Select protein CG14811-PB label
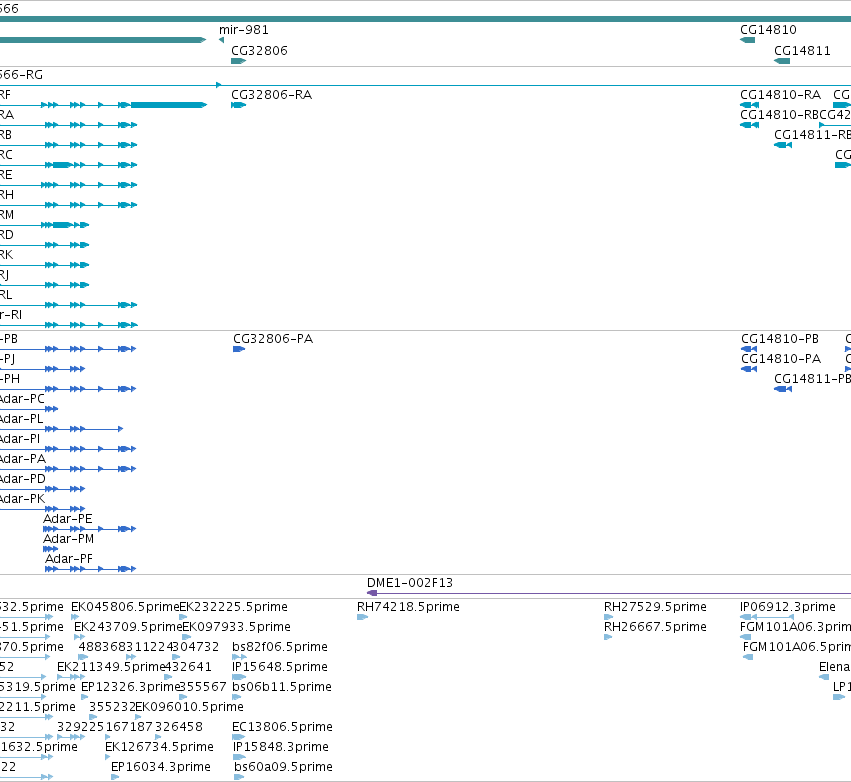851x782 pixels. [812, 379]
